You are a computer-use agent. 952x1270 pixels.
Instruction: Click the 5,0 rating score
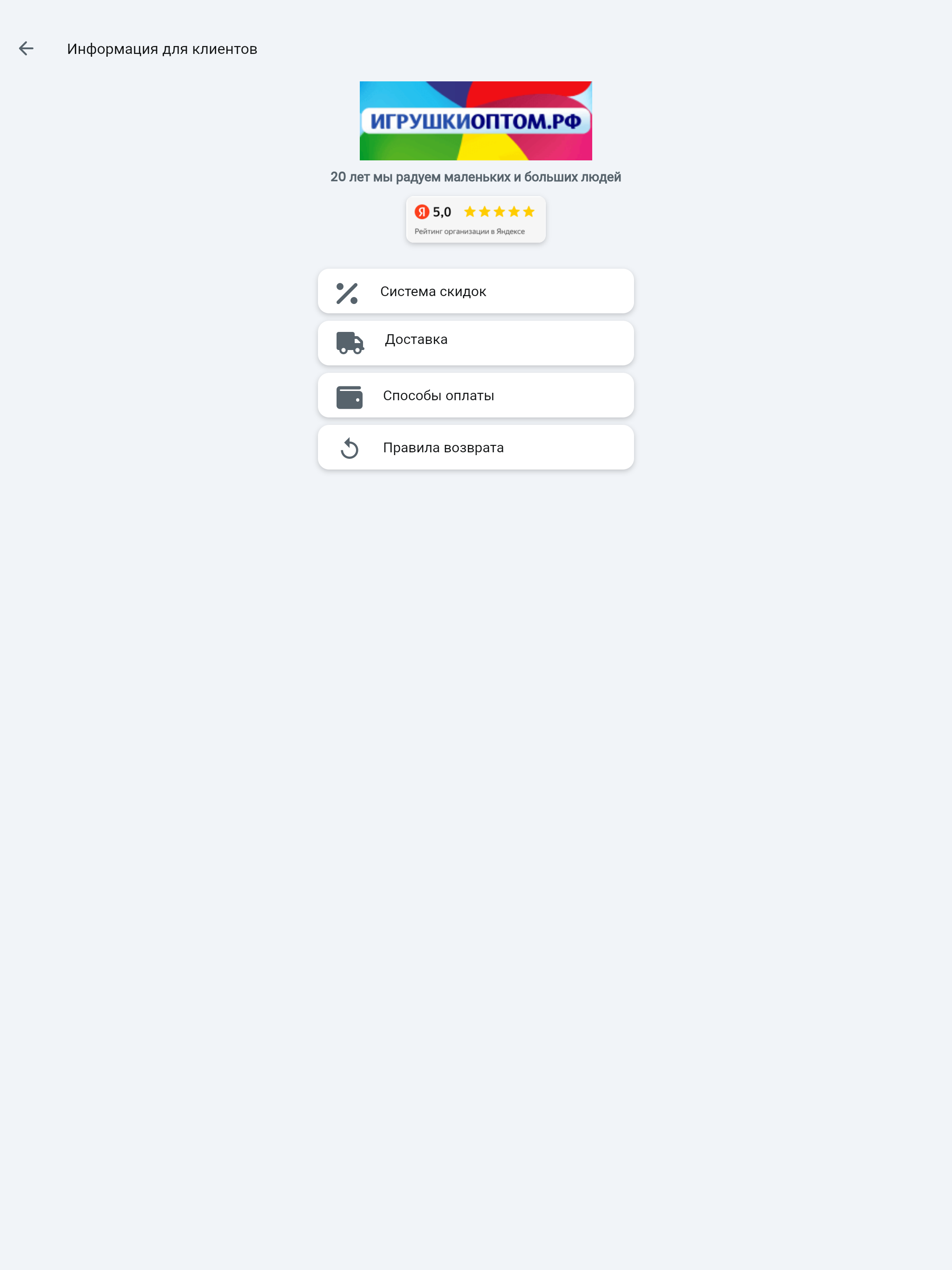coord(442,212)
